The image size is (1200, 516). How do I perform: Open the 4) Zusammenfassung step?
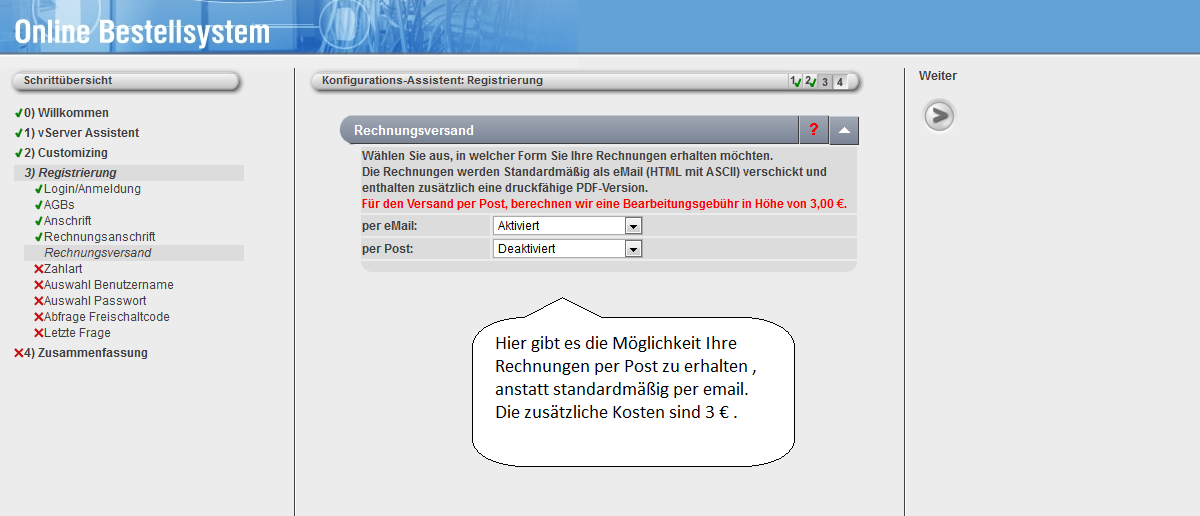(x=85, y=353)
